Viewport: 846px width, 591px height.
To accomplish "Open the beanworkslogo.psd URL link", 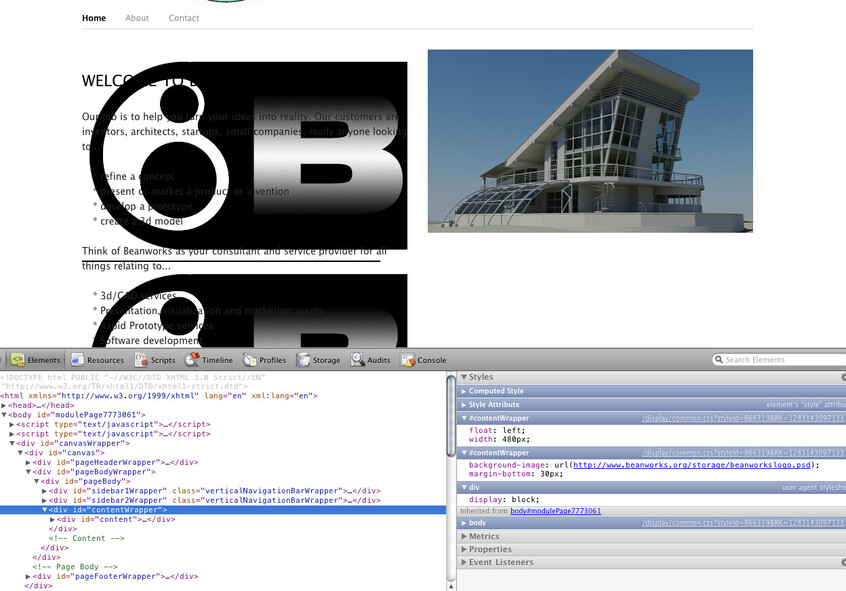I will tap(692, 465).
